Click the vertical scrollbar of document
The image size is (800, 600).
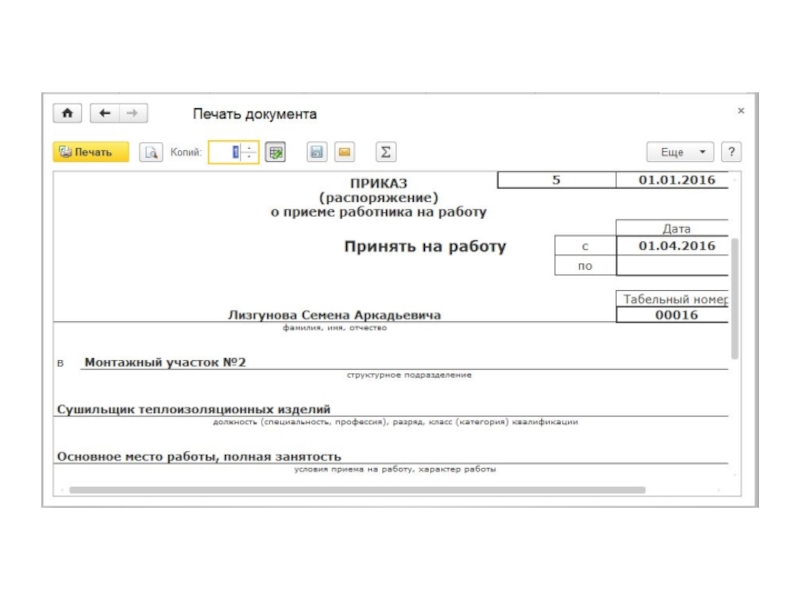(735, 300)
